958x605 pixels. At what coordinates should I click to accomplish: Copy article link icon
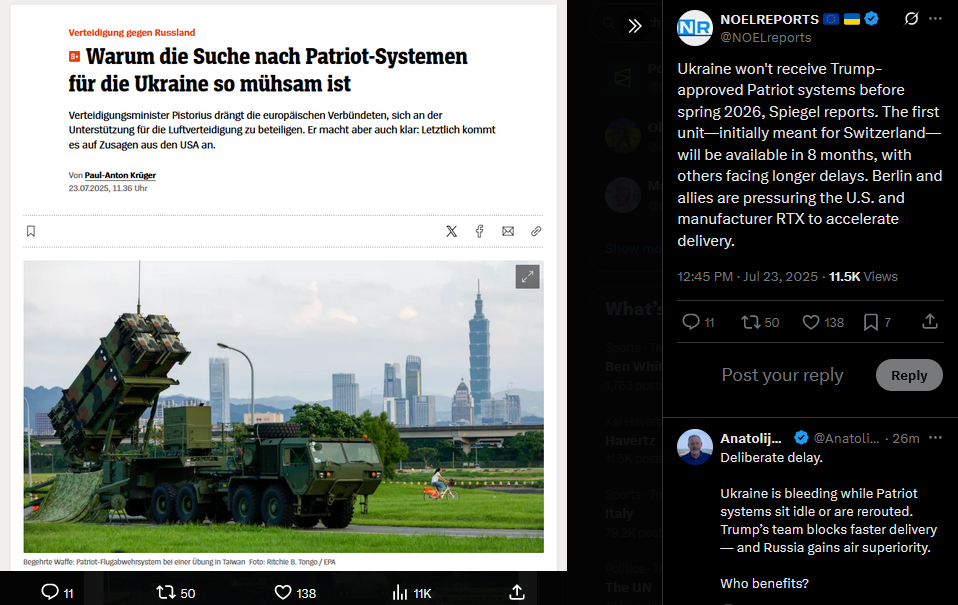(x=536, y=231)
